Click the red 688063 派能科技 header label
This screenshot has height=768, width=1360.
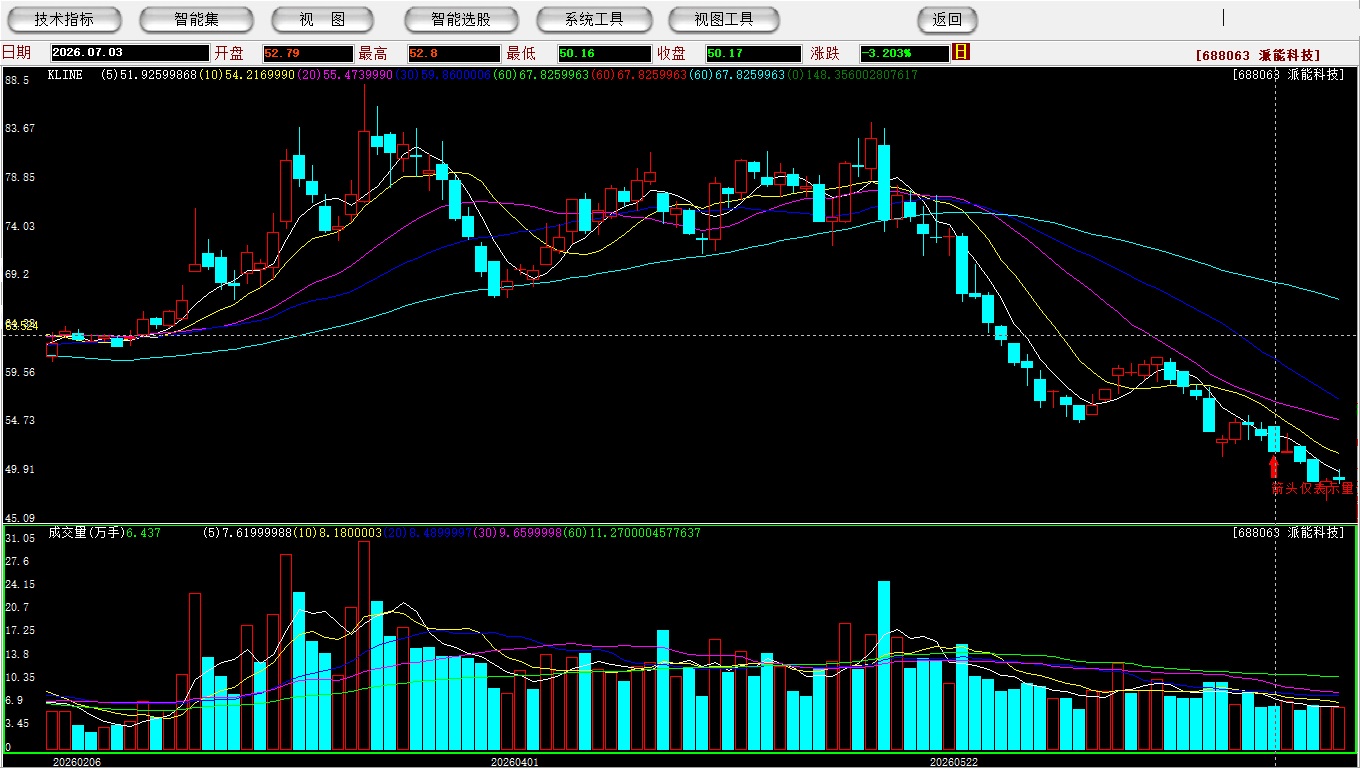click(1258, 56)
